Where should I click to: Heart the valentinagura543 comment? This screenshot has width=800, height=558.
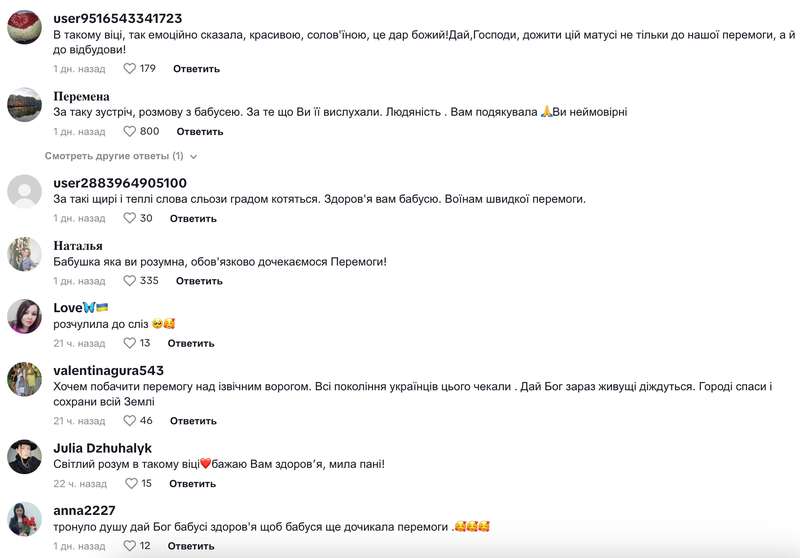pos(129,421)
